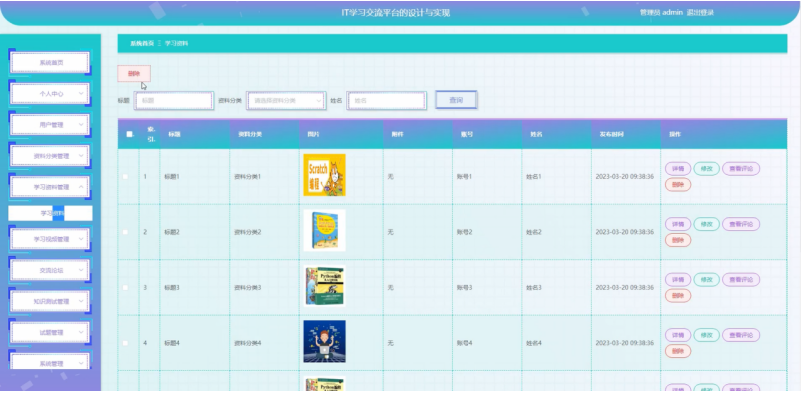
Task: Click 查看评论 for row 标题3
Action: tap(741, 280)
